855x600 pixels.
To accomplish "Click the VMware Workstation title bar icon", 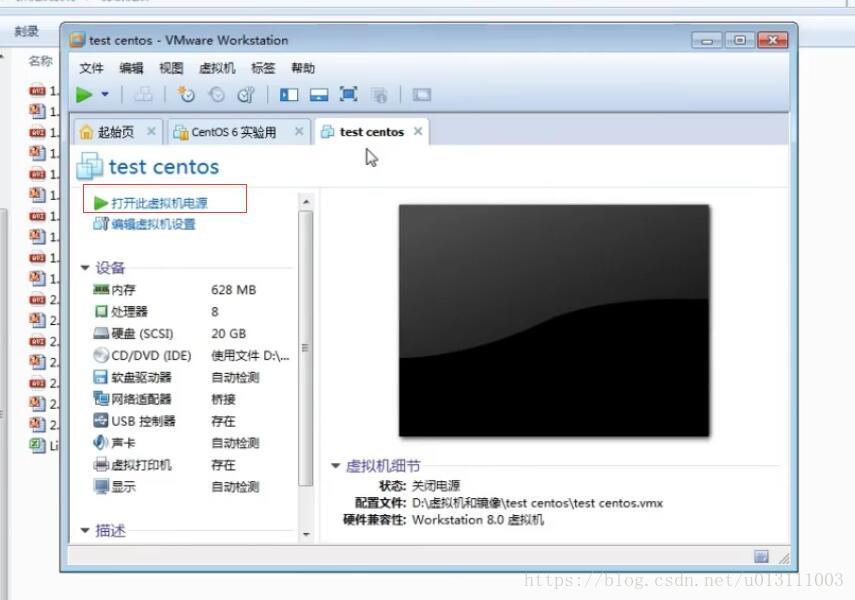I will click(77, 40).
